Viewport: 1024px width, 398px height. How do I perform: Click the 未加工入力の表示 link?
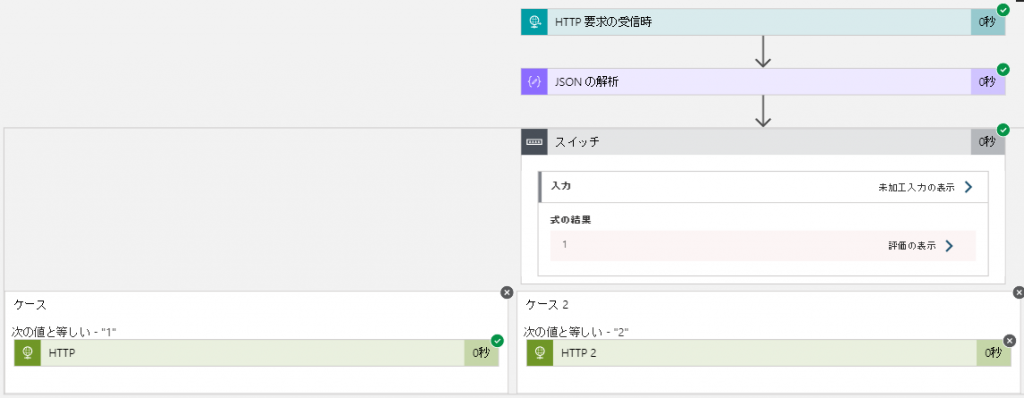click(916, 188)
